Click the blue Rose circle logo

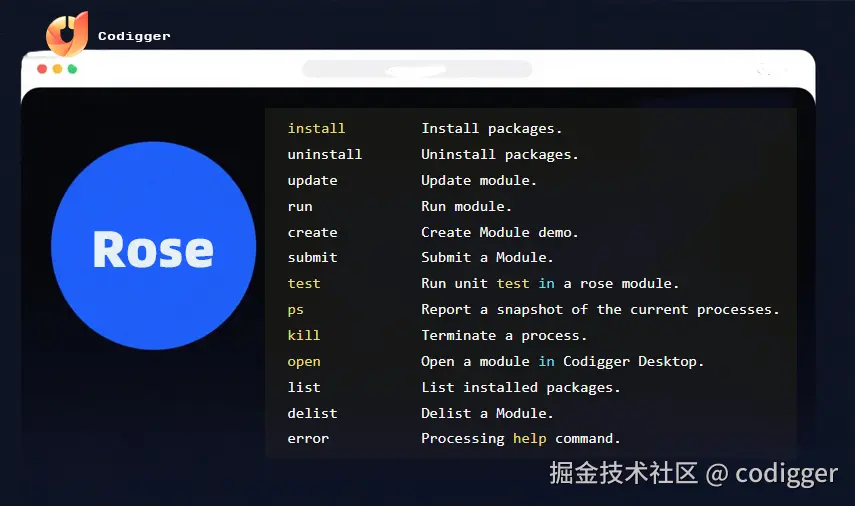coord(153,245)
